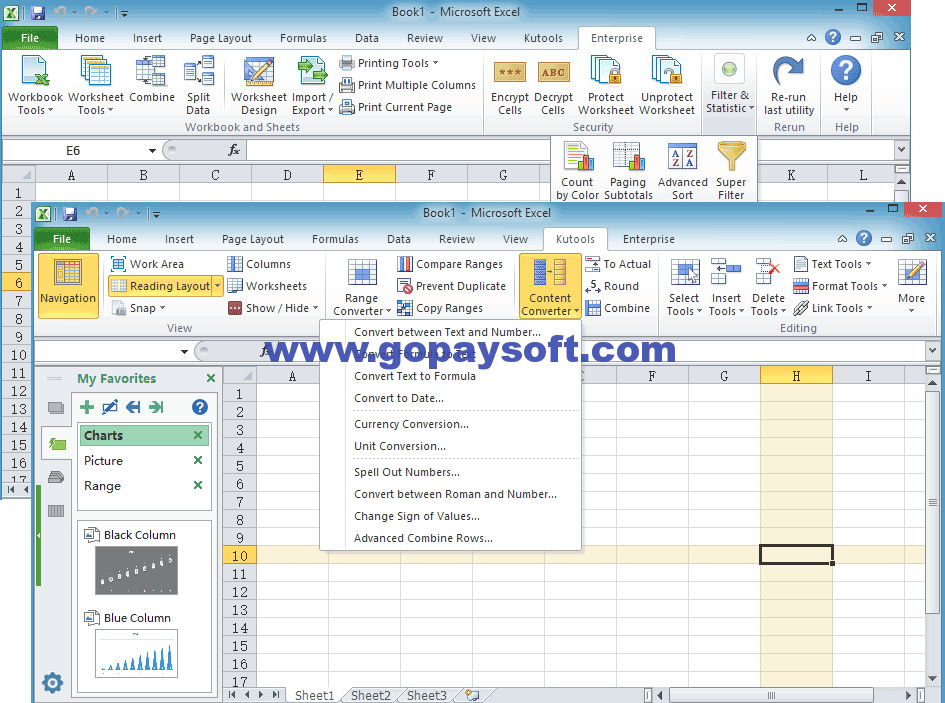Open Paging Subtotals utility
This screenshot has width=945, height=703.
tap(628, 171)
